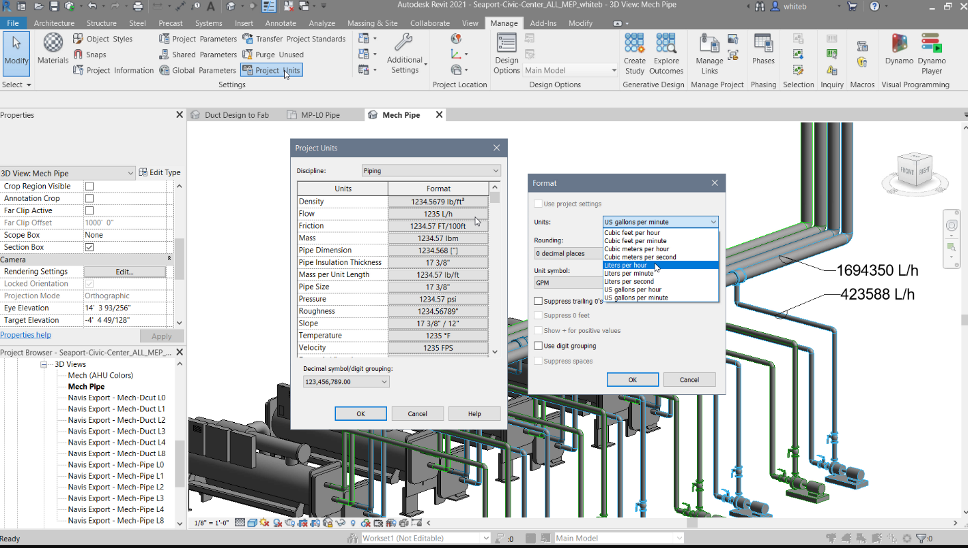Open Decimal symbol/digit grouping dropdown
This screenshot has width=968, height=548.
pyautogui.click(x=346, y=381)
